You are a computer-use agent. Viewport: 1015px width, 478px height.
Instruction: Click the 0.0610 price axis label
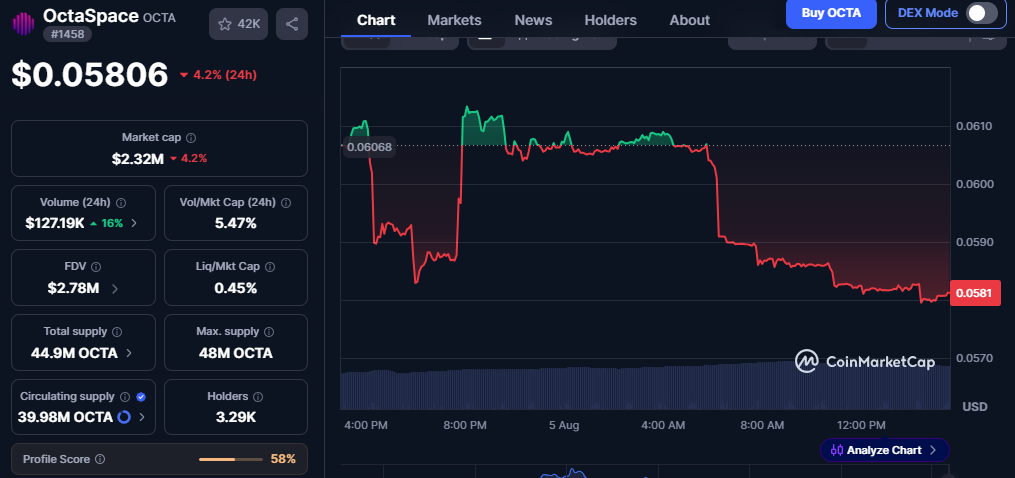(974, 126)
